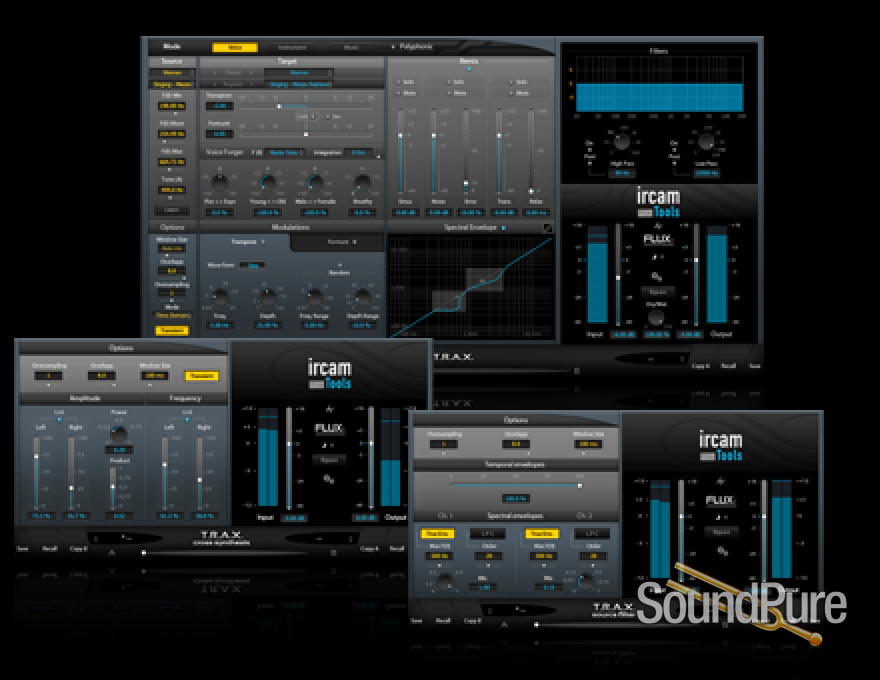Click icon above FLUX logo in Source Filter

[x=721, y=481]
